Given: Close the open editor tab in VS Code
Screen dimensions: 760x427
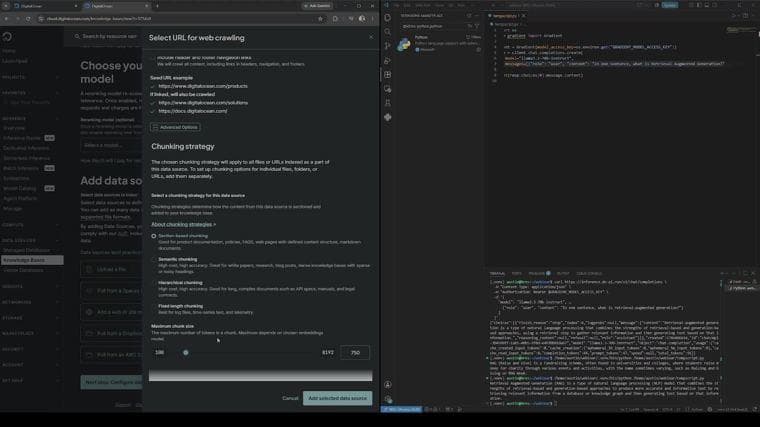Looking at the screenshot, I should (523, 16).
